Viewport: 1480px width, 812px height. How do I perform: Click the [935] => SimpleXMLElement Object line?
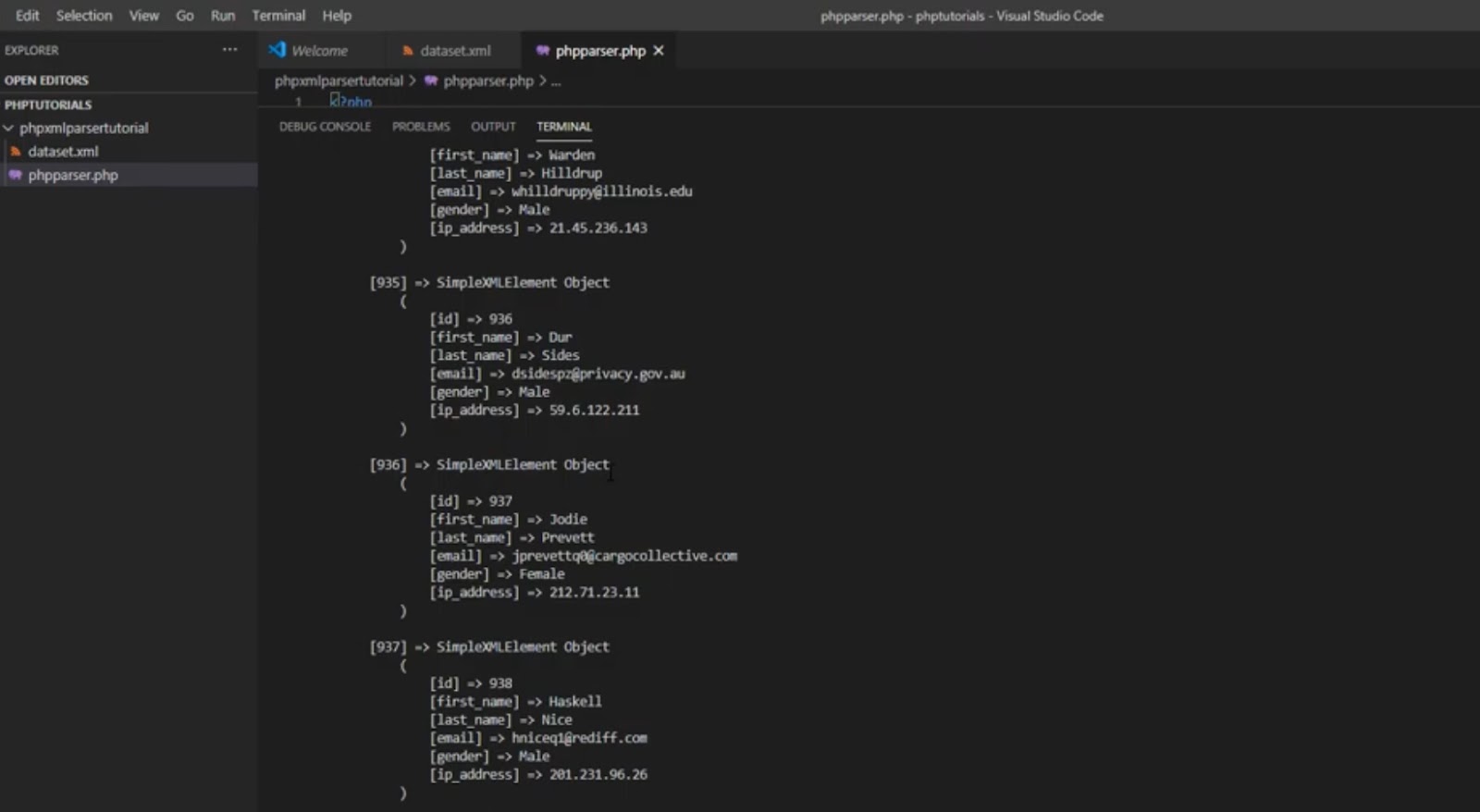pyautogui.click(x=489, y=283)
